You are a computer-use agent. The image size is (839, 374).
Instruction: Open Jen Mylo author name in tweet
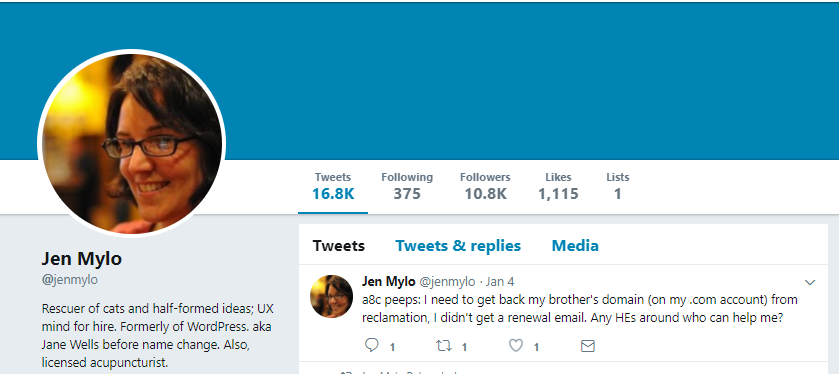coord(388,281)
